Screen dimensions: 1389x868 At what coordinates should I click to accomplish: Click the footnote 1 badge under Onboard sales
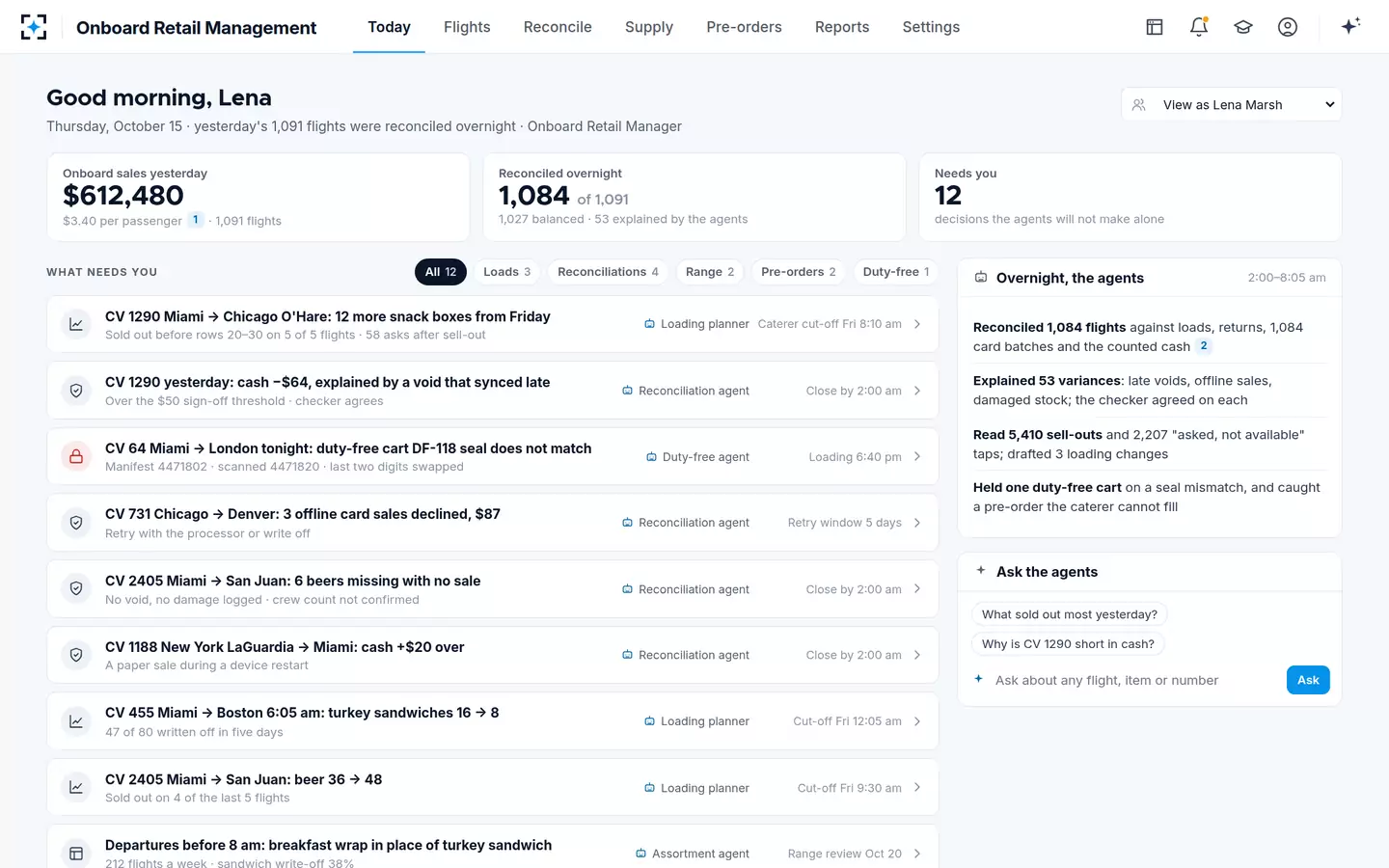coord(196,220)
